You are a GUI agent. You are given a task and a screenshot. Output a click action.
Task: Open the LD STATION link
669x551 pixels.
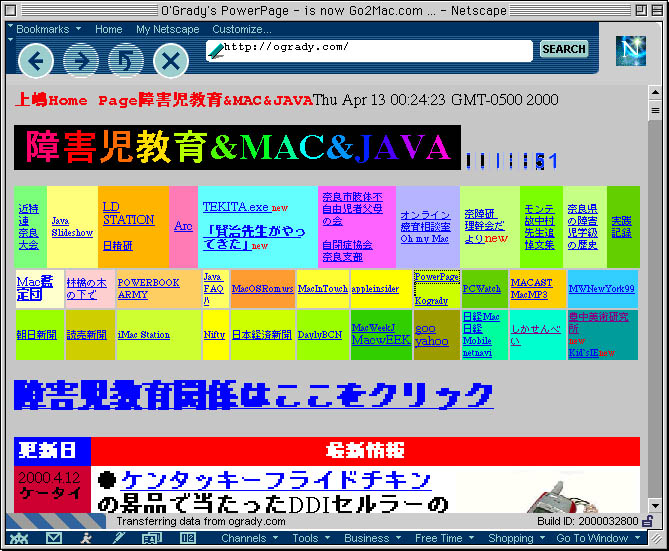pyautogui.click(x=128, y=213)
